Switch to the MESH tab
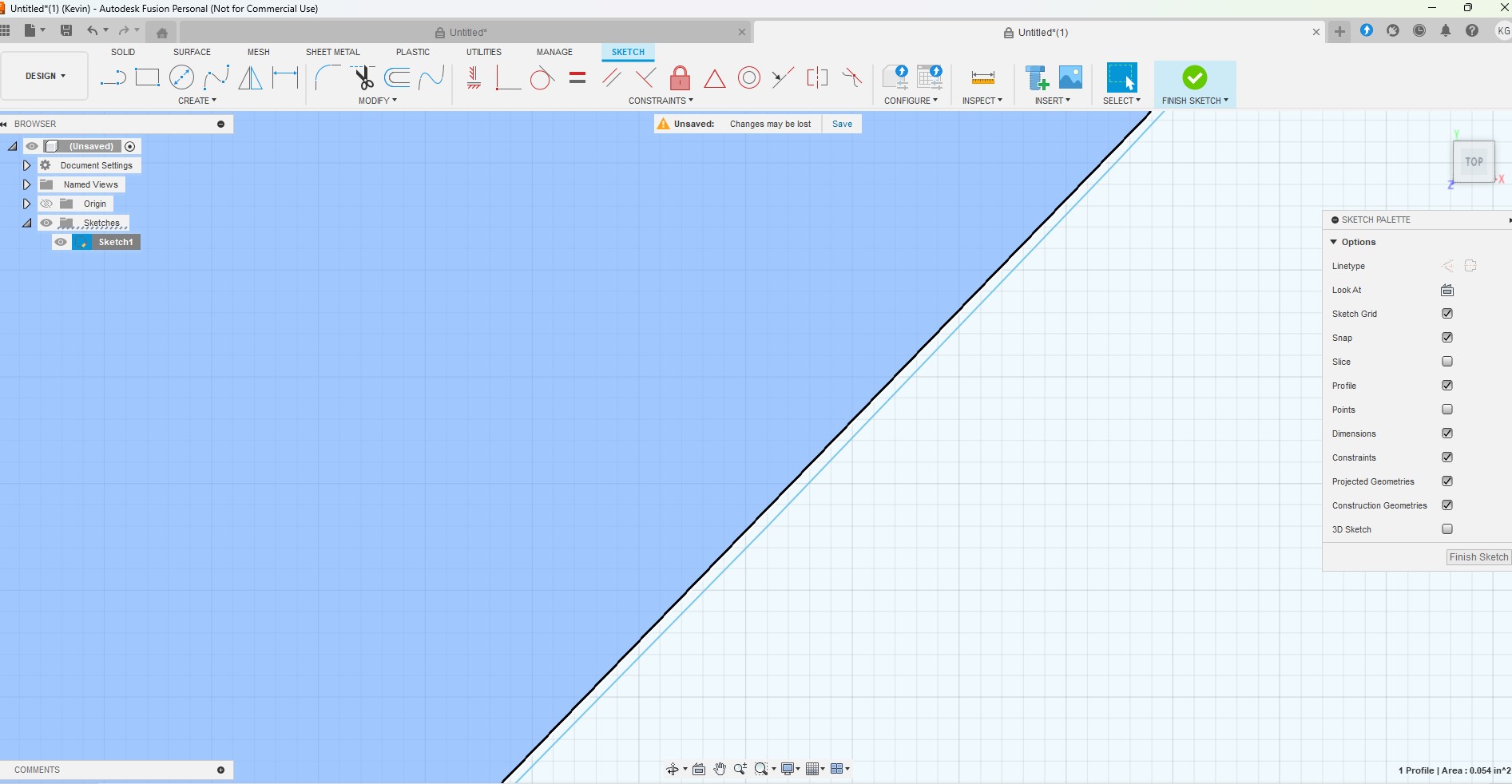The height and width of the screenshot is (784, 1512). click(258, 52)
